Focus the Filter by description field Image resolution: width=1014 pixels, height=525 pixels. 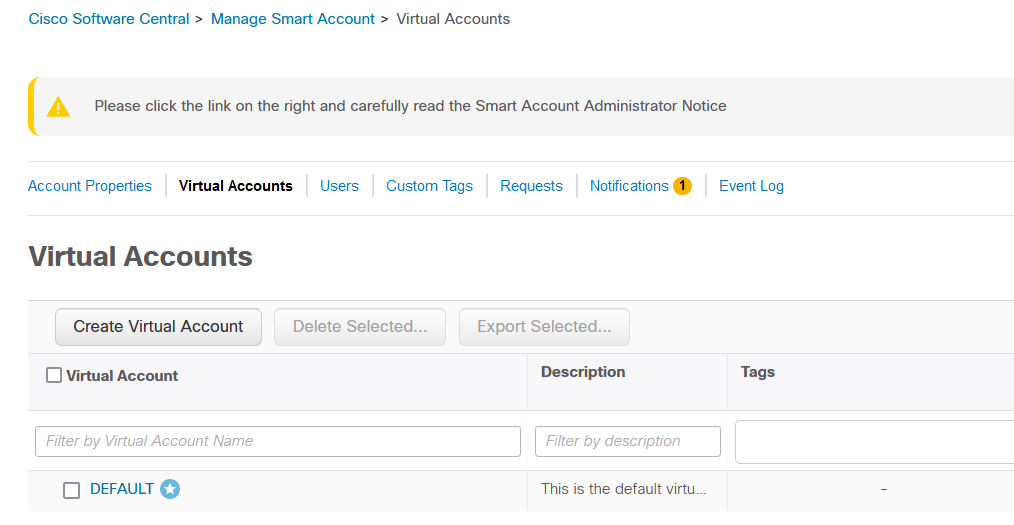628,441
